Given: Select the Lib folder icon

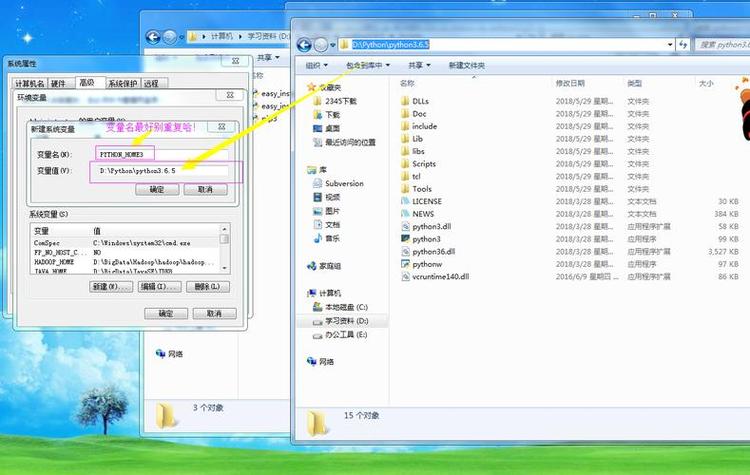Looking at the screenshot, I should 405,139.
